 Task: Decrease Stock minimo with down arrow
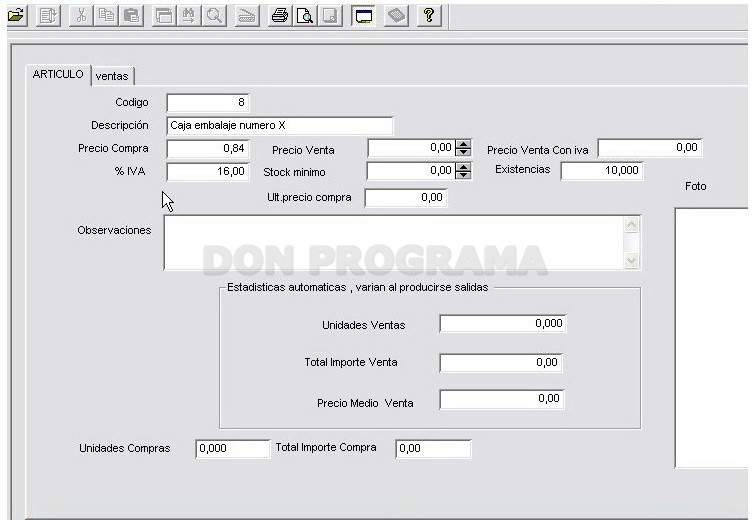(463, 175)
